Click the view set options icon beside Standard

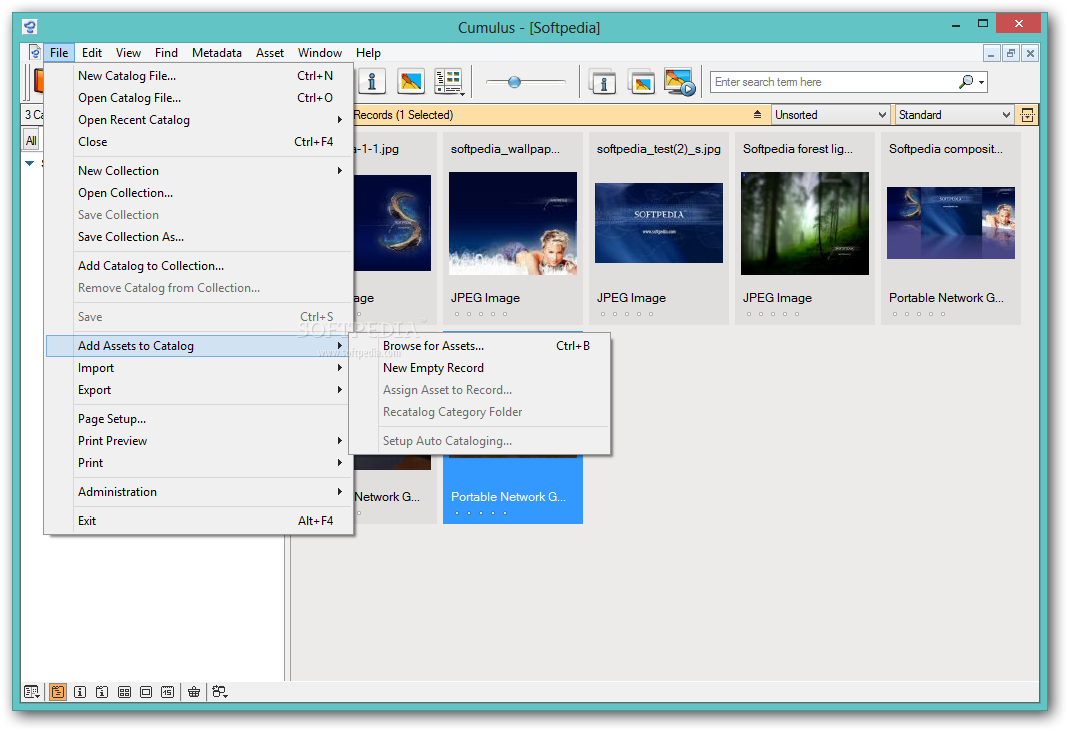pyautogui.click(x=1027, y=114)
